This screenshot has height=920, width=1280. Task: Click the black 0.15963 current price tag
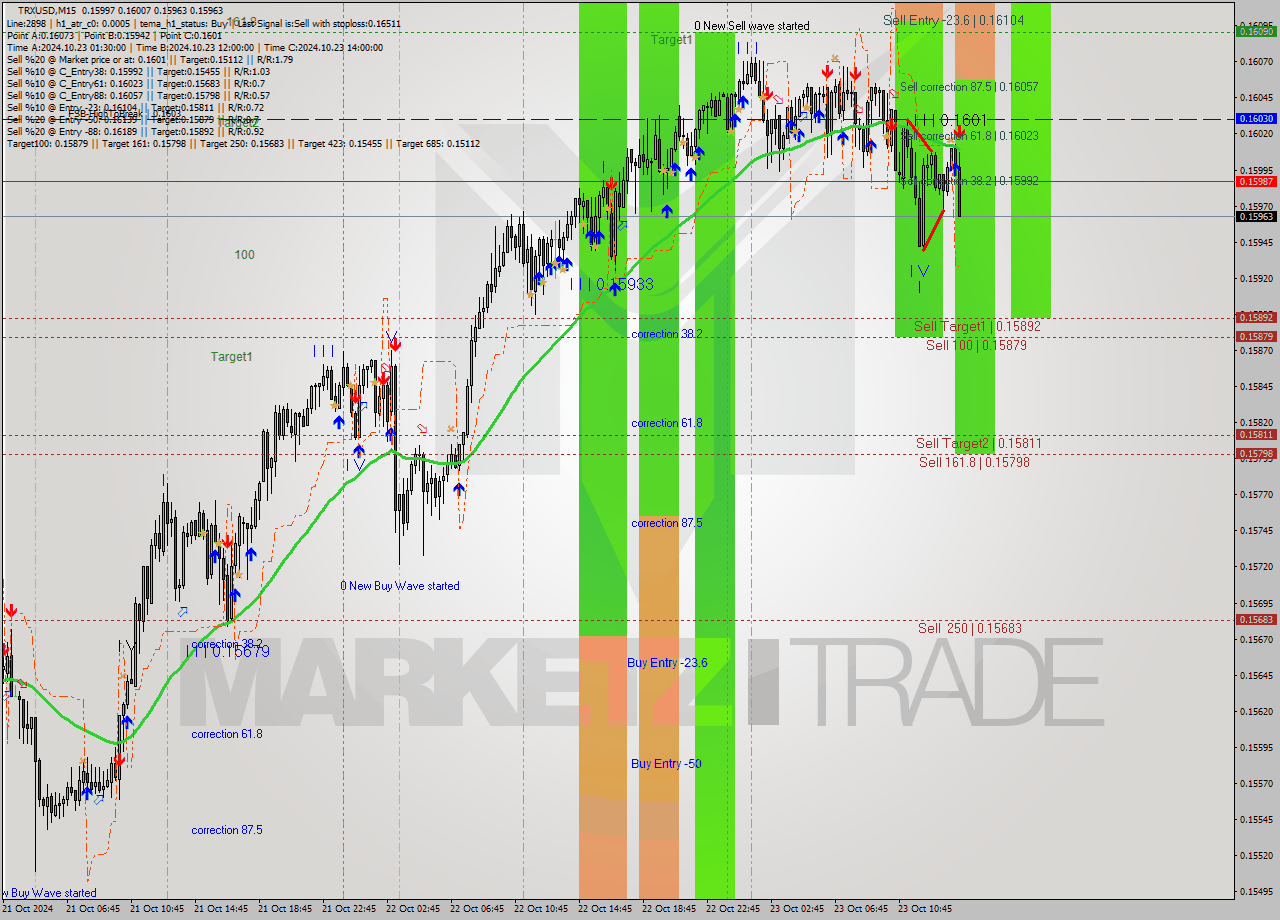[x=1256, y=216]
